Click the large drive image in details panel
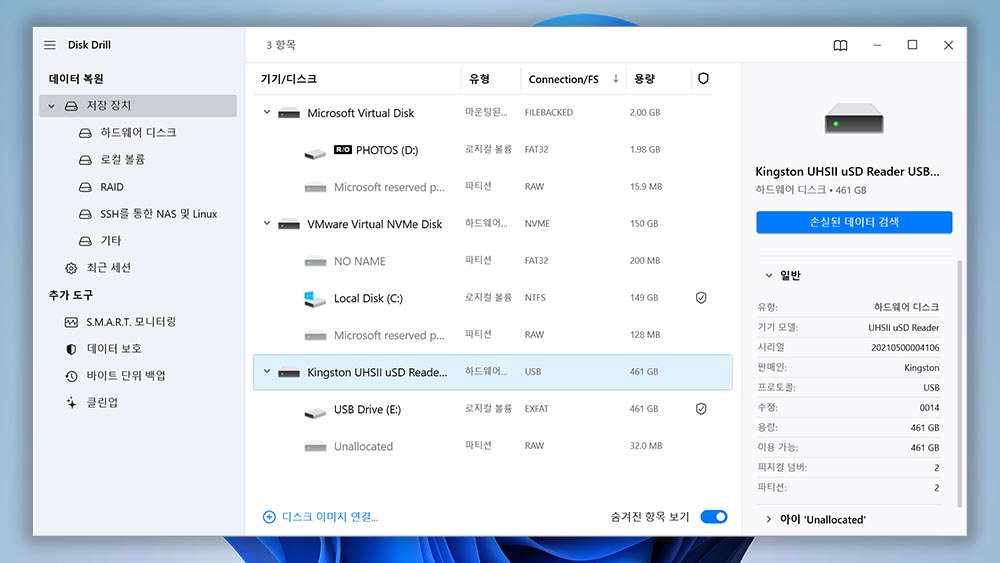The image size is (1000, 563). (x=854, y=119)
